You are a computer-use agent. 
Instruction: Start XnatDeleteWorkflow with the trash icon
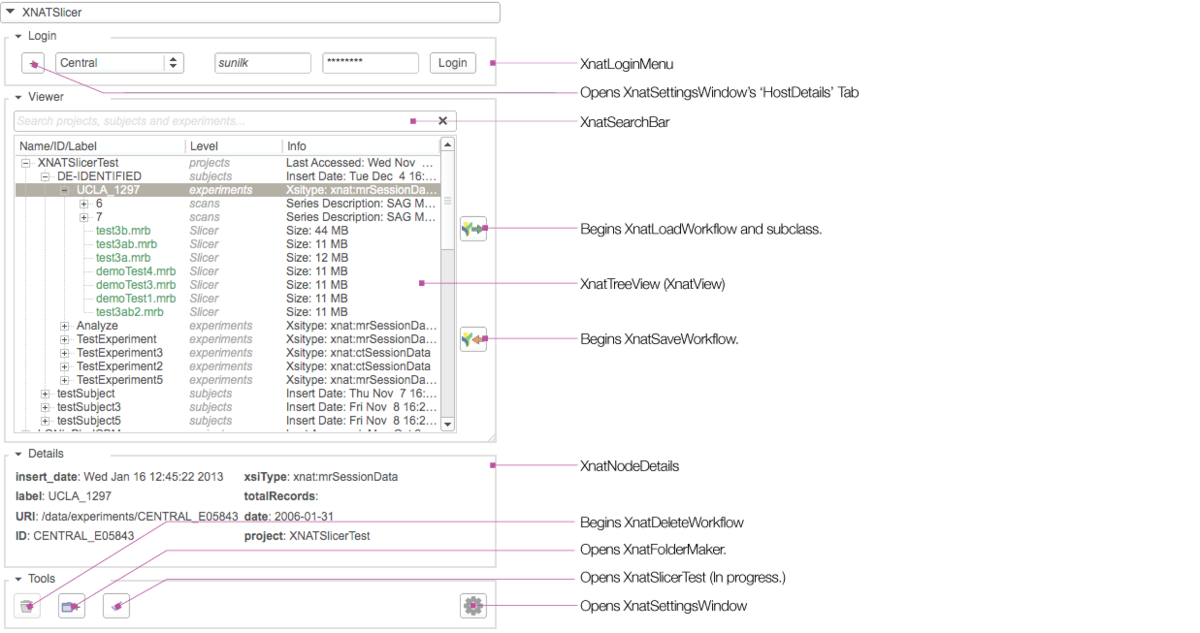tap(27, 605)
